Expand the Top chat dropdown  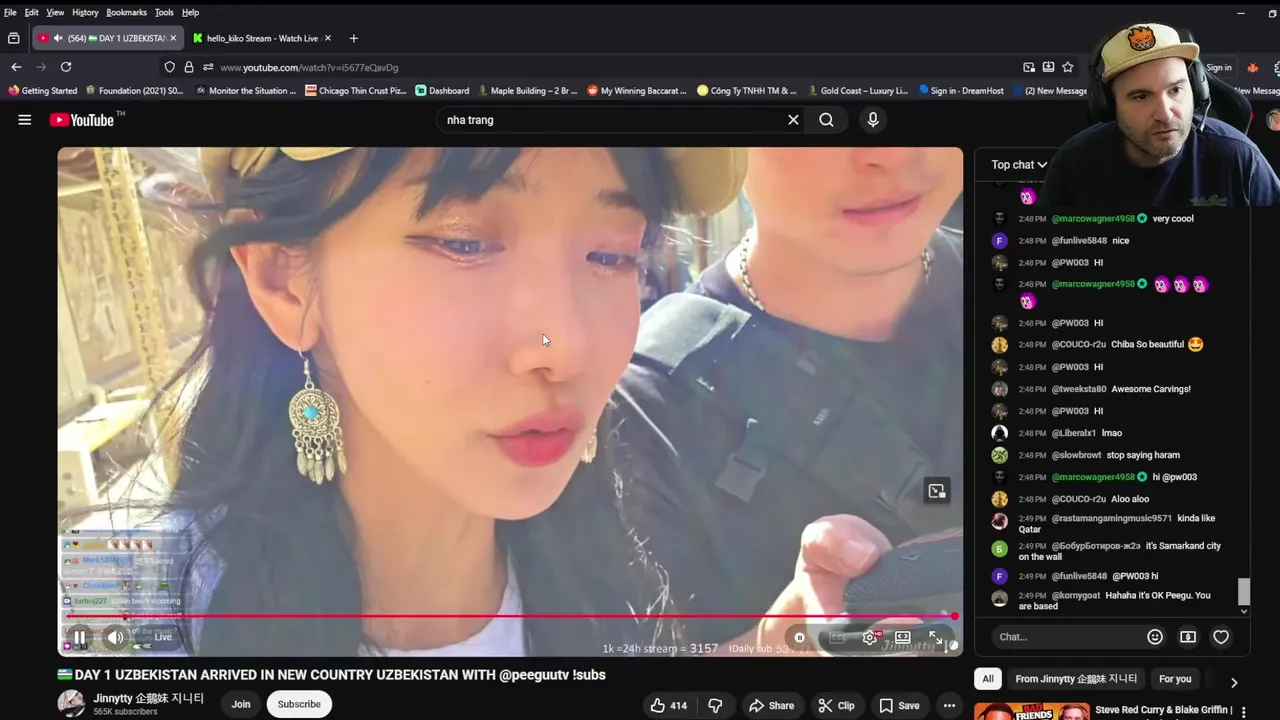(x=1019, y=165)
